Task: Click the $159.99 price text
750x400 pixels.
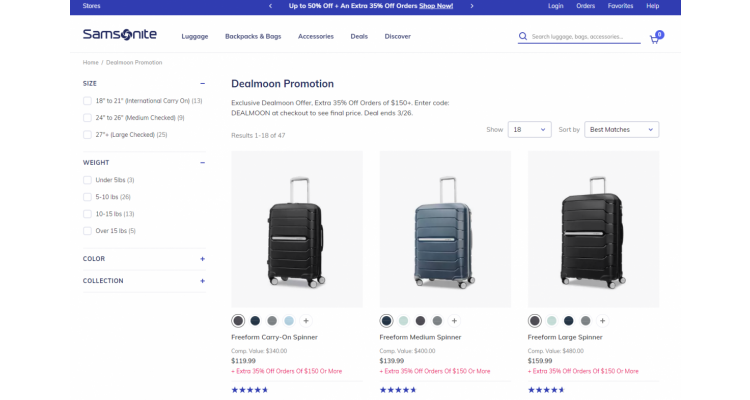Action: (x=540, y=361)
